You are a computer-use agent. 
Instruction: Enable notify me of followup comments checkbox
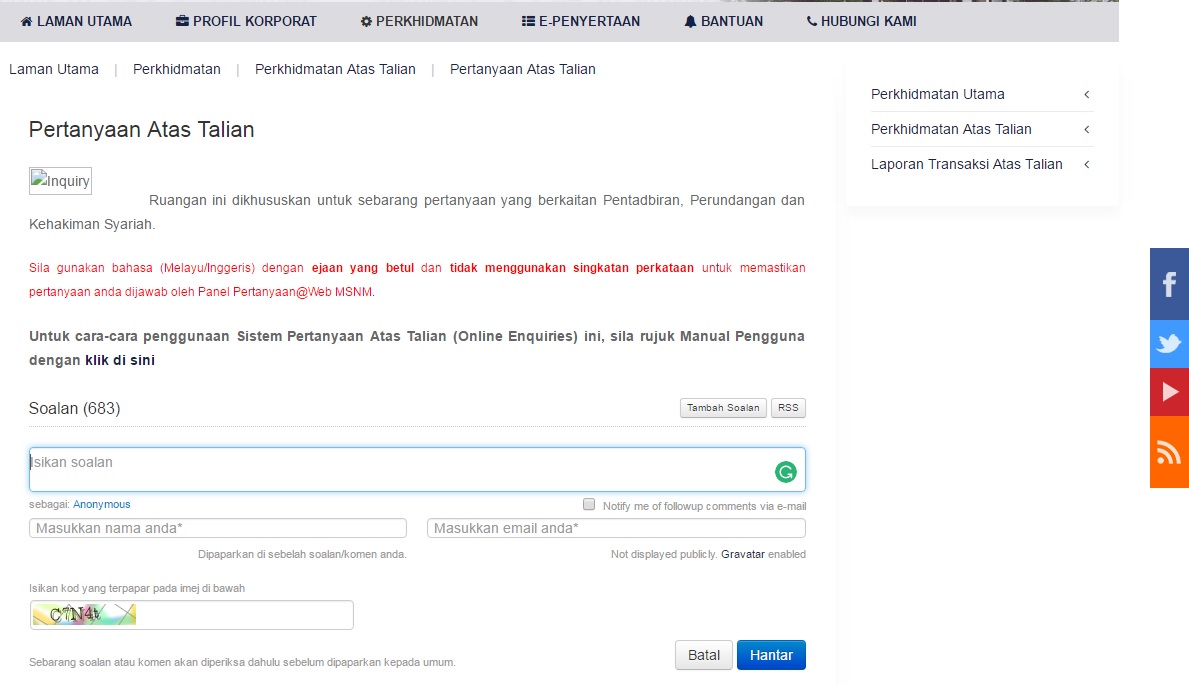click(x=589, y=505)
